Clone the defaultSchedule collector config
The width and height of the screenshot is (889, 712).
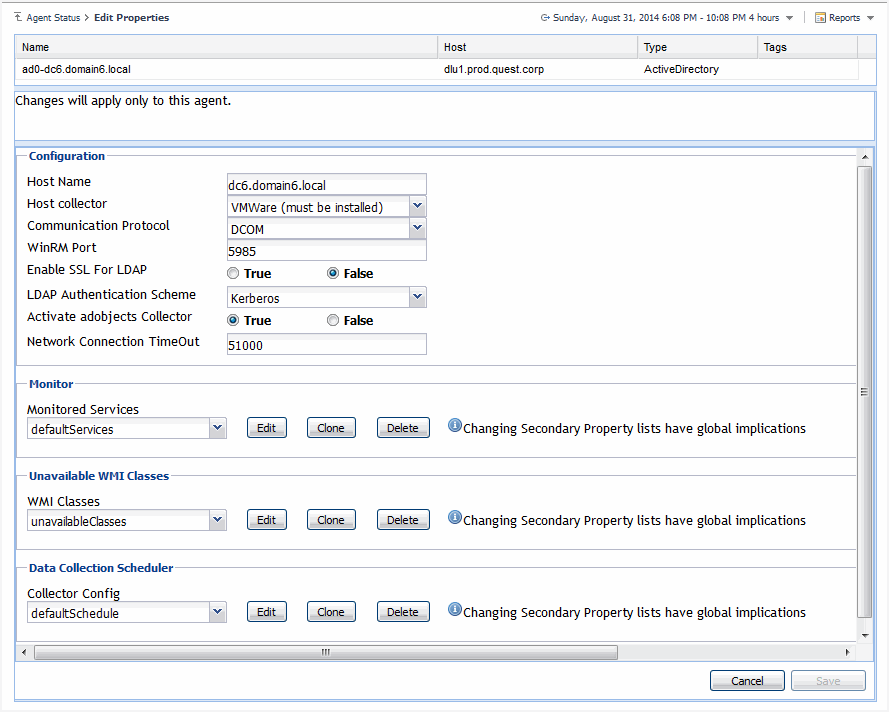pyautogui.click(x=331, y=612)
